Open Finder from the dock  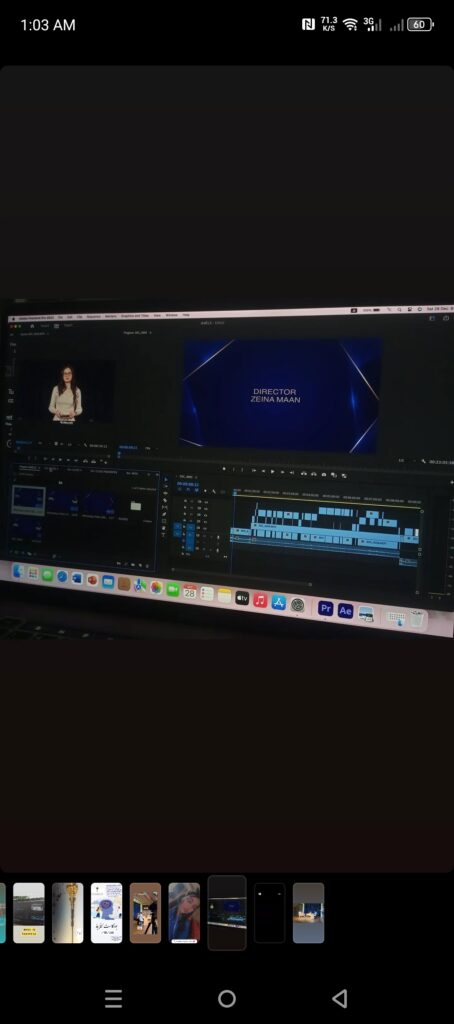[x=18, y=571]
